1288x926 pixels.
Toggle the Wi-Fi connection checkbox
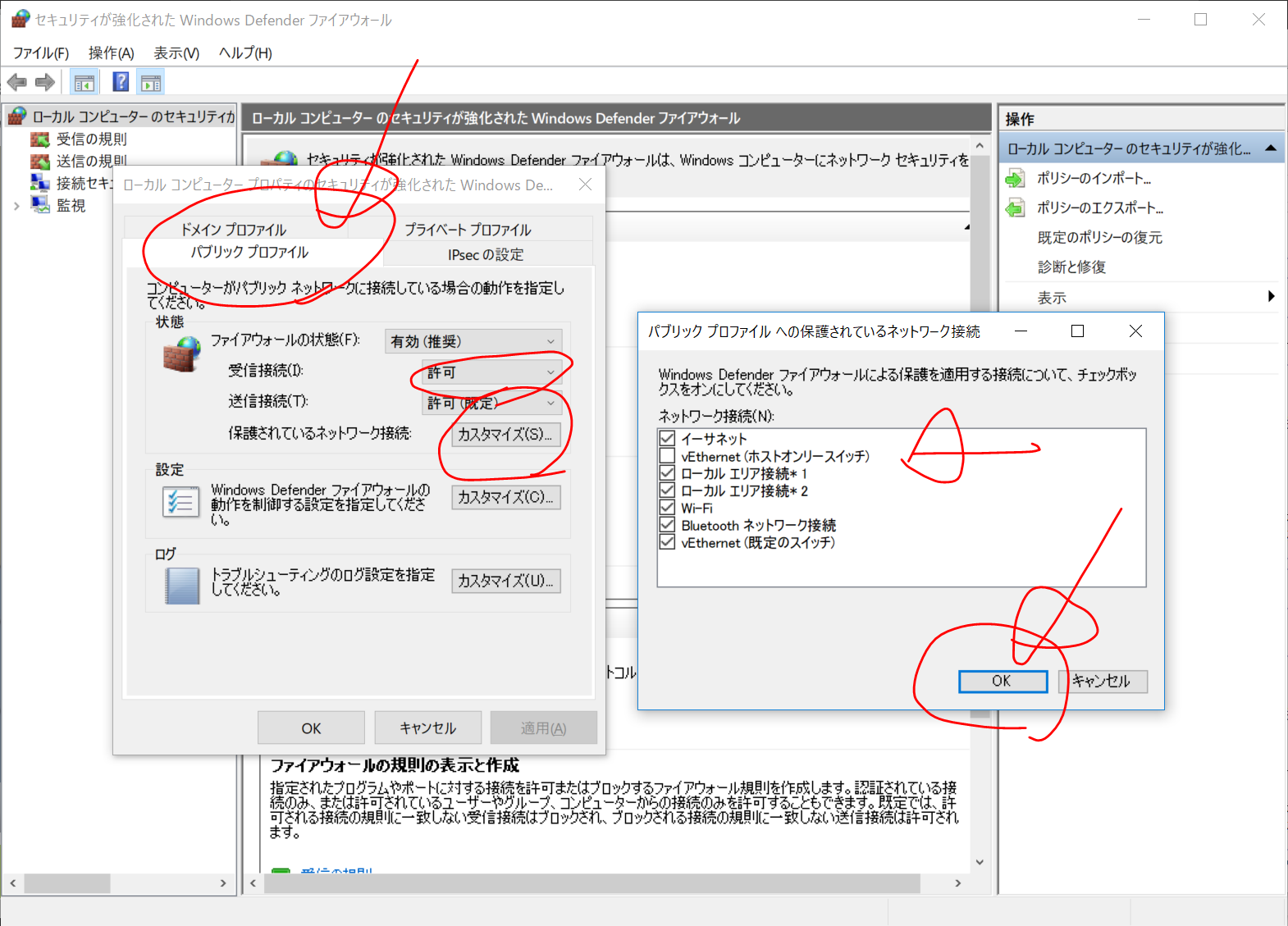coord(668,508)
